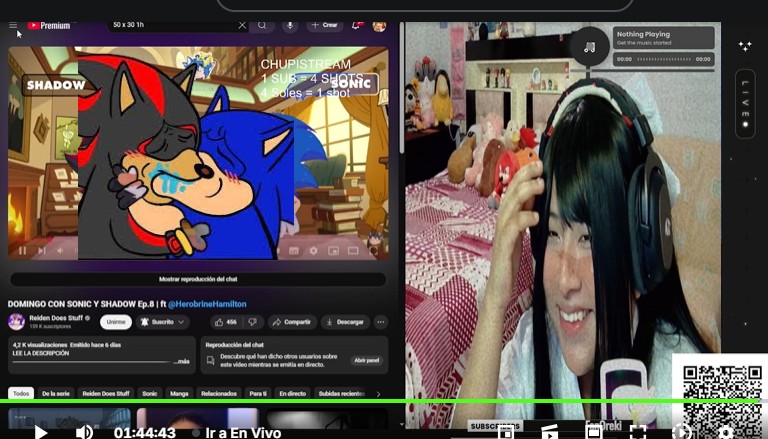Dislike the video with thumbs-down
Viewport: 768px width, 439px height.
pyautogui.click(x=253, y=322)
